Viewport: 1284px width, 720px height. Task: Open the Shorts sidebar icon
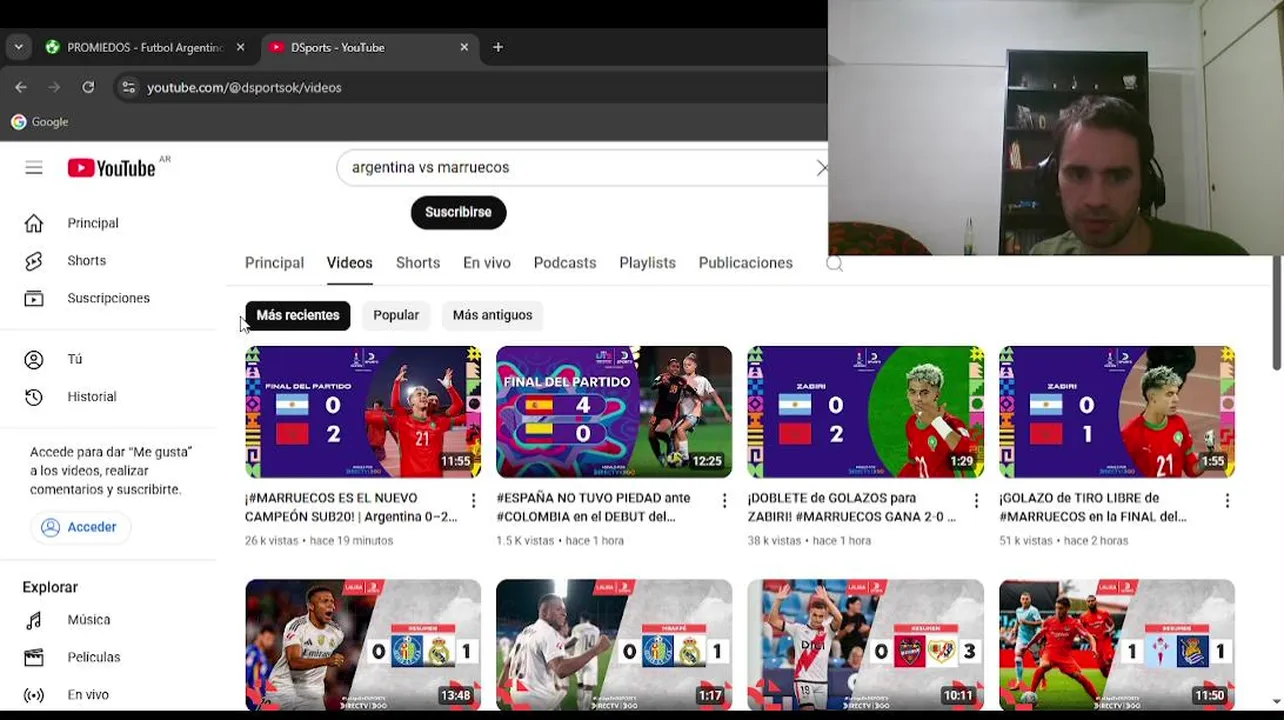(34, 261)
